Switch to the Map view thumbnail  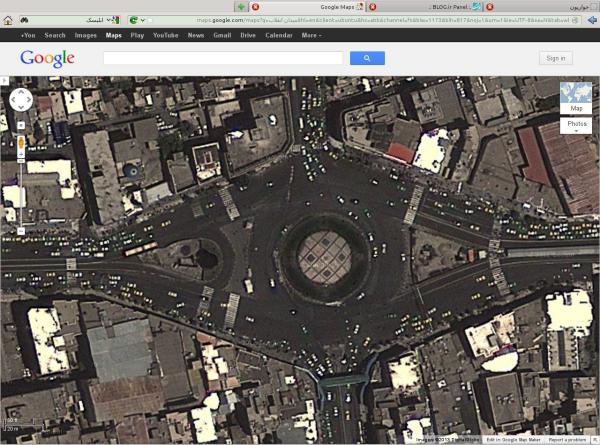(x=575, y=98)
